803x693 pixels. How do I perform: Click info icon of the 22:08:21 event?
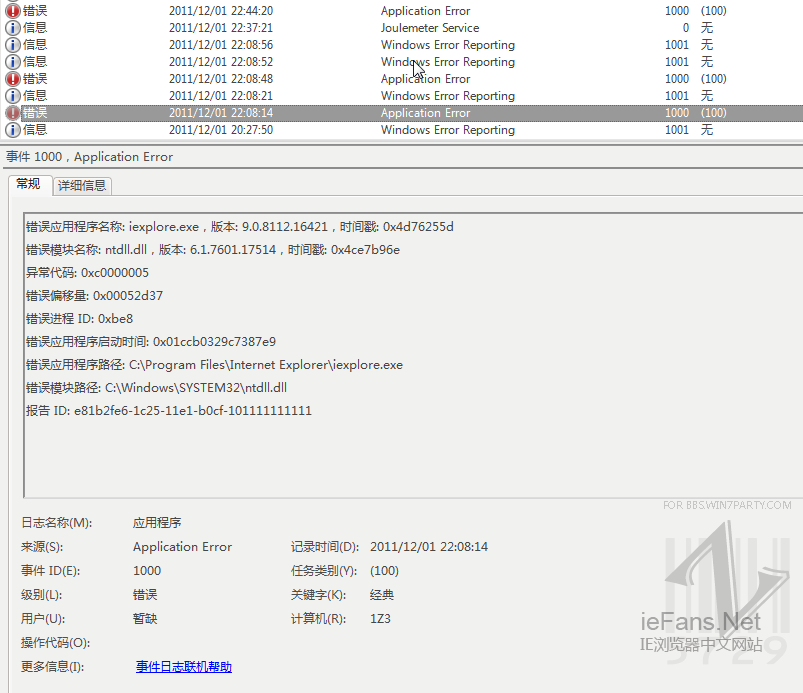[13, 96]
